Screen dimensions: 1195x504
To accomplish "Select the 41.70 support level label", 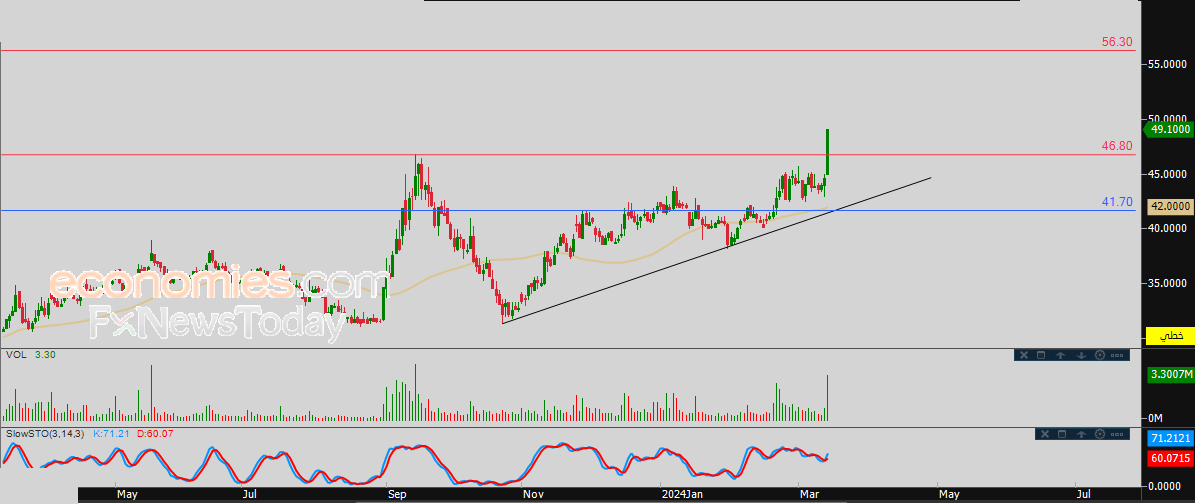I will pos(1117,202).
